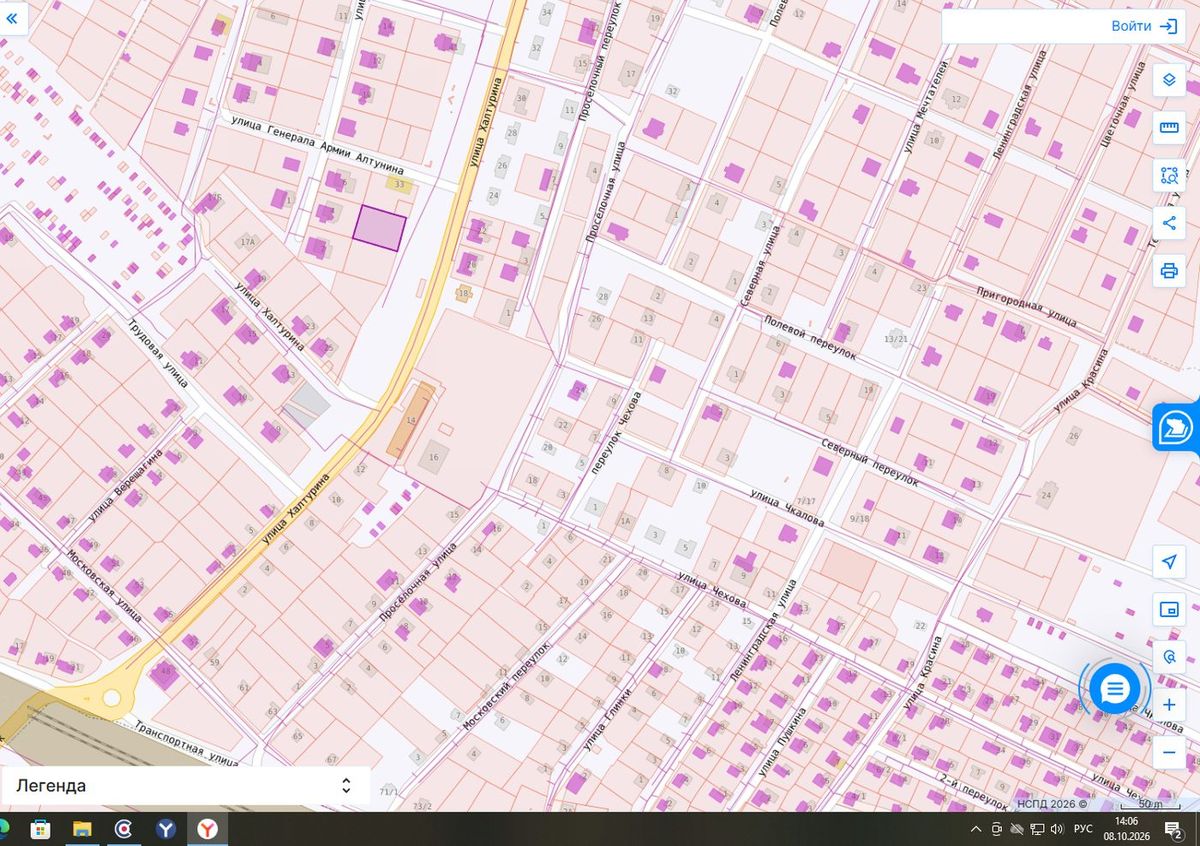Open File Explorer from the taskbar
Viewport: 1200px width, 846px height.
click(x=82, y=829)
